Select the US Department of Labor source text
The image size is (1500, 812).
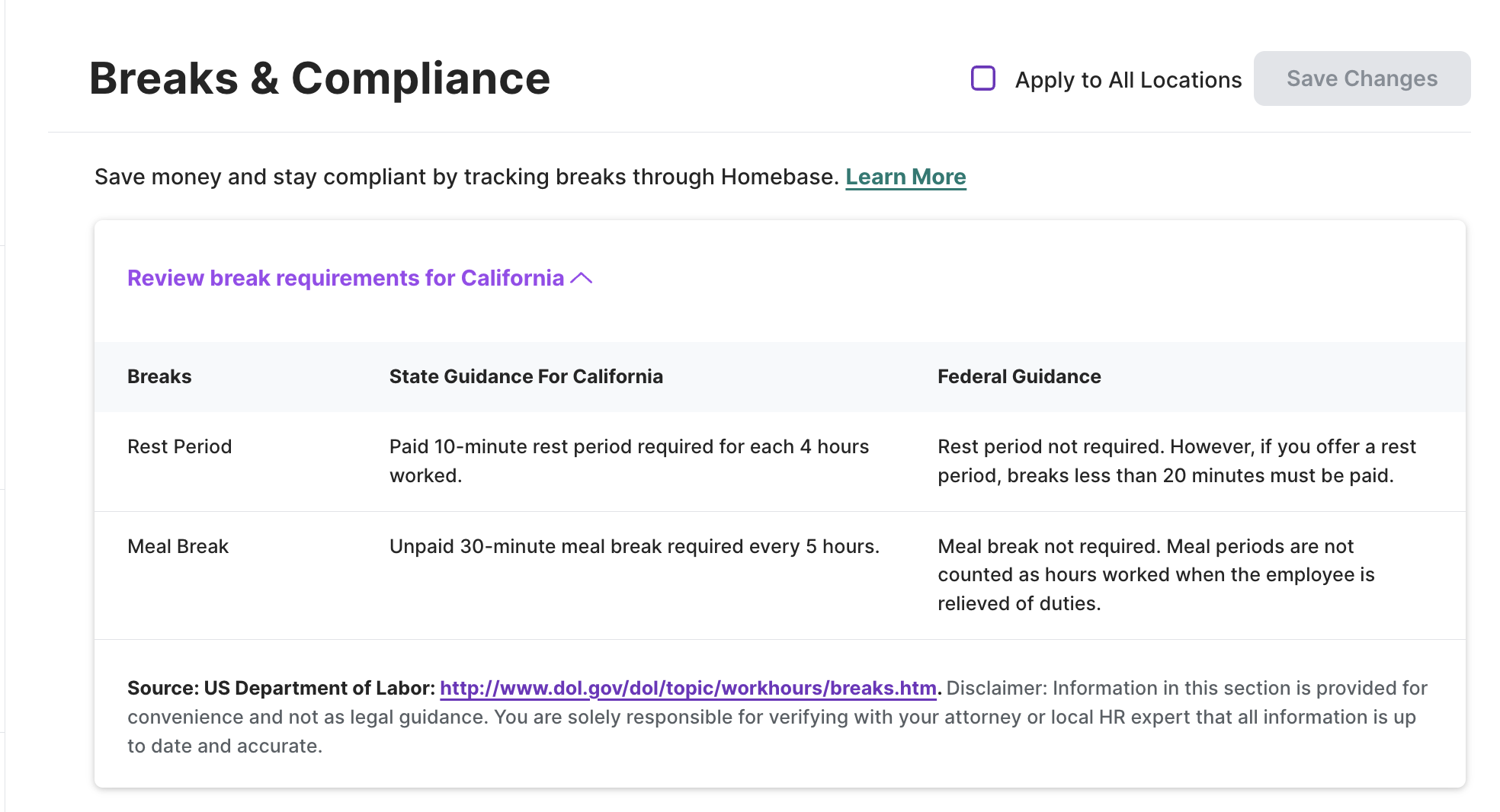coord(279,687)
